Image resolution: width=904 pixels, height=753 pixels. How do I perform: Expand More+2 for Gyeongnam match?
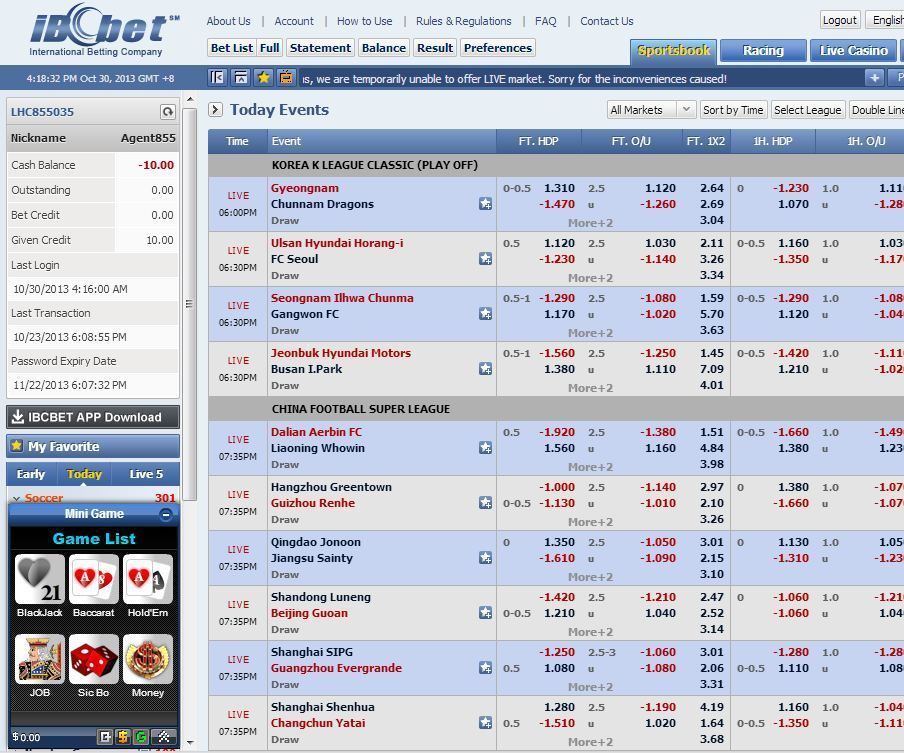click(590, 223)
